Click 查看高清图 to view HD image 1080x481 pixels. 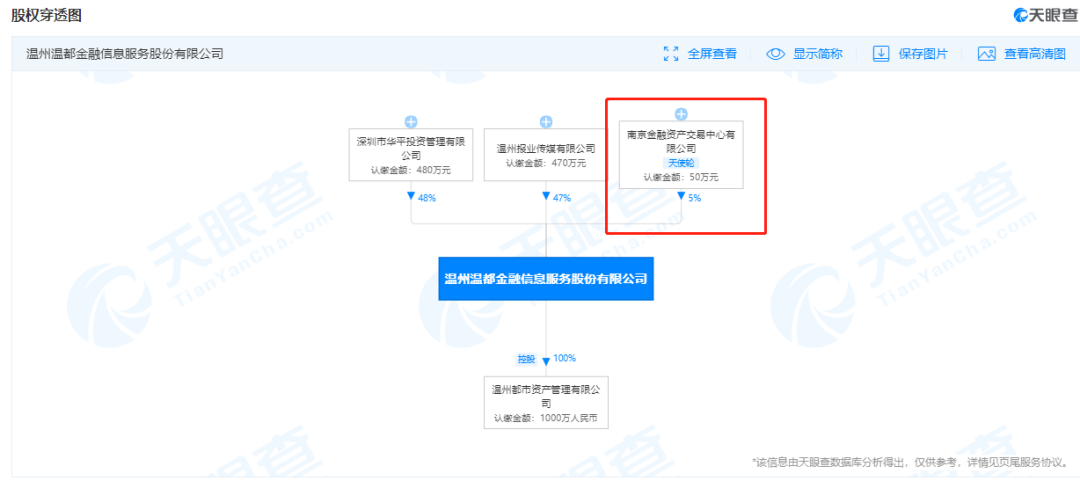point(1035,54)
